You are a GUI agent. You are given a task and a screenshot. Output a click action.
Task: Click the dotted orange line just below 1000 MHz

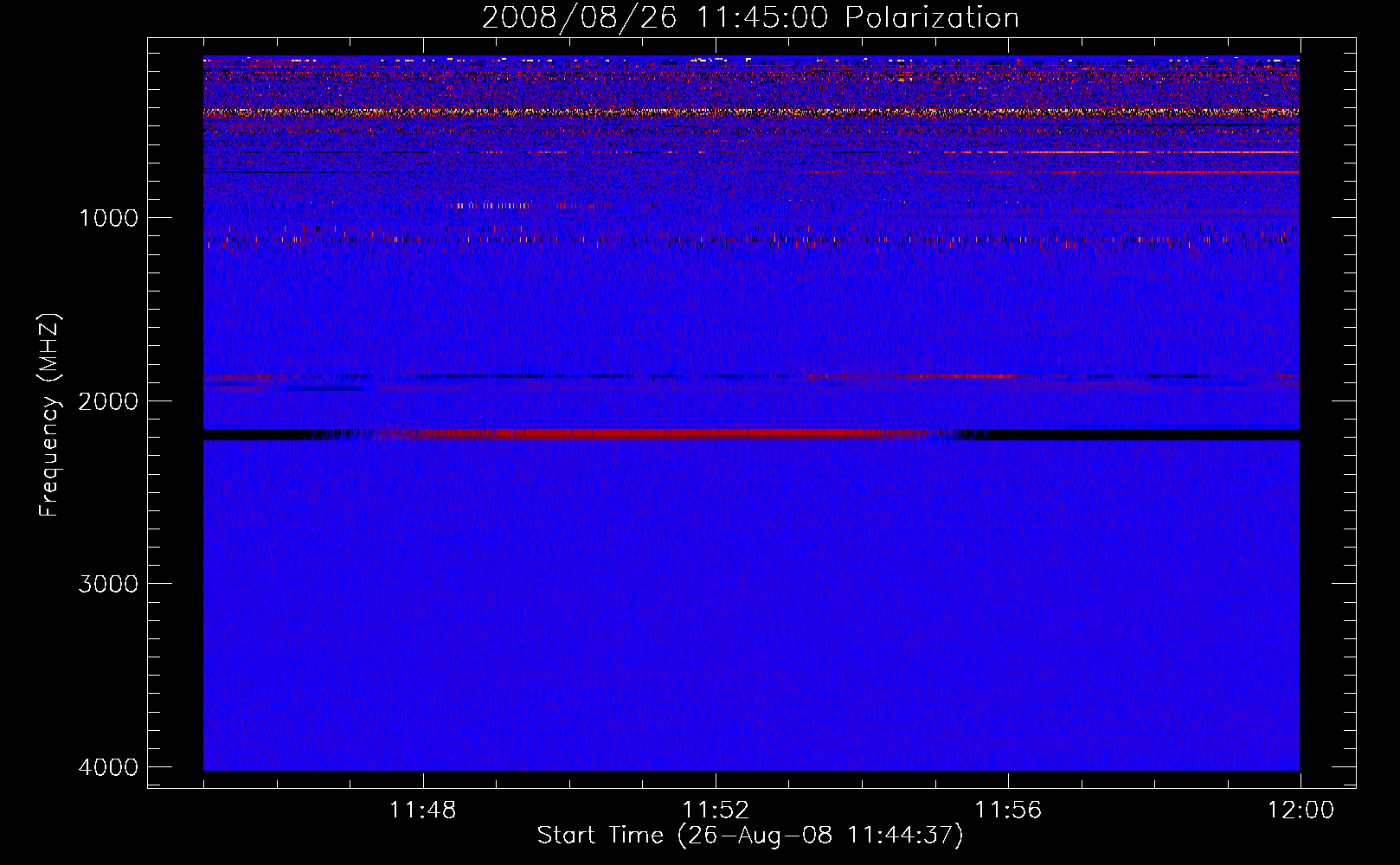pos(751,239)
